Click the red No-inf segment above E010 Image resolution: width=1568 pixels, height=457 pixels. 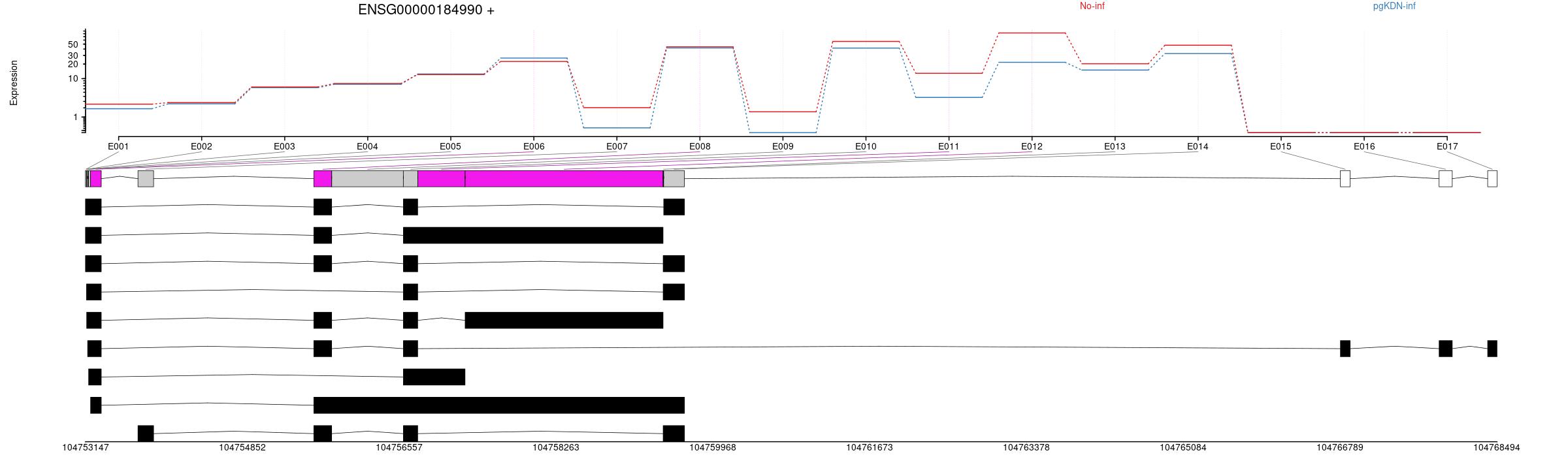866,41
